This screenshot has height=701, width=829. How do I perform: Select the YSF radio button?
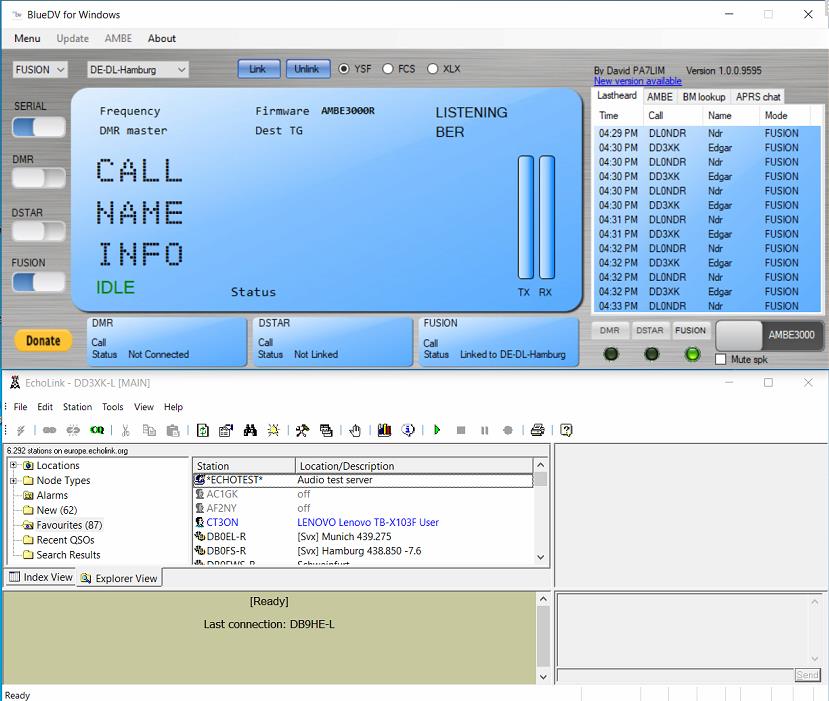tap(344, 69)
